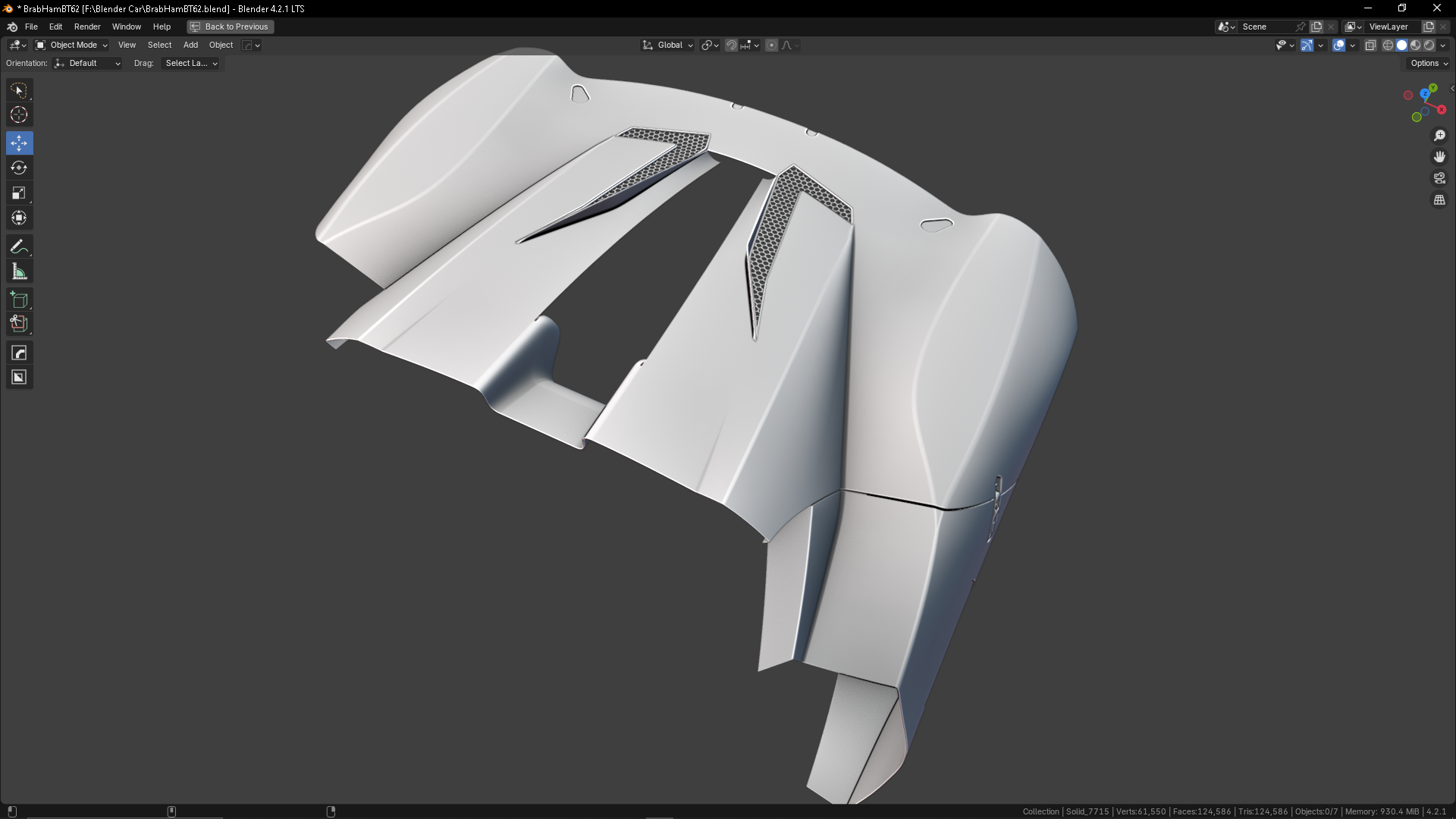Open the Object Mode dropdown

[x=72, y=45]
